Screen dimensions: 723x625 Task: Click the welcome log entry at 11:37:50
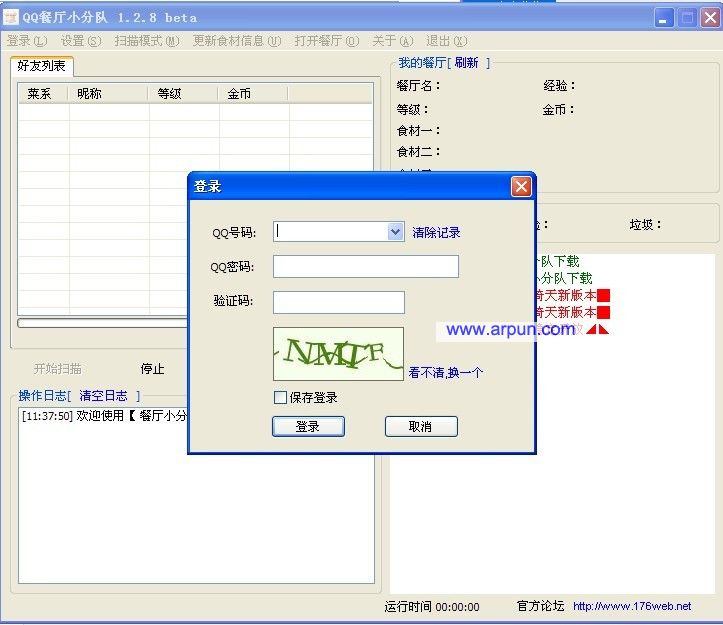point(104,416)
